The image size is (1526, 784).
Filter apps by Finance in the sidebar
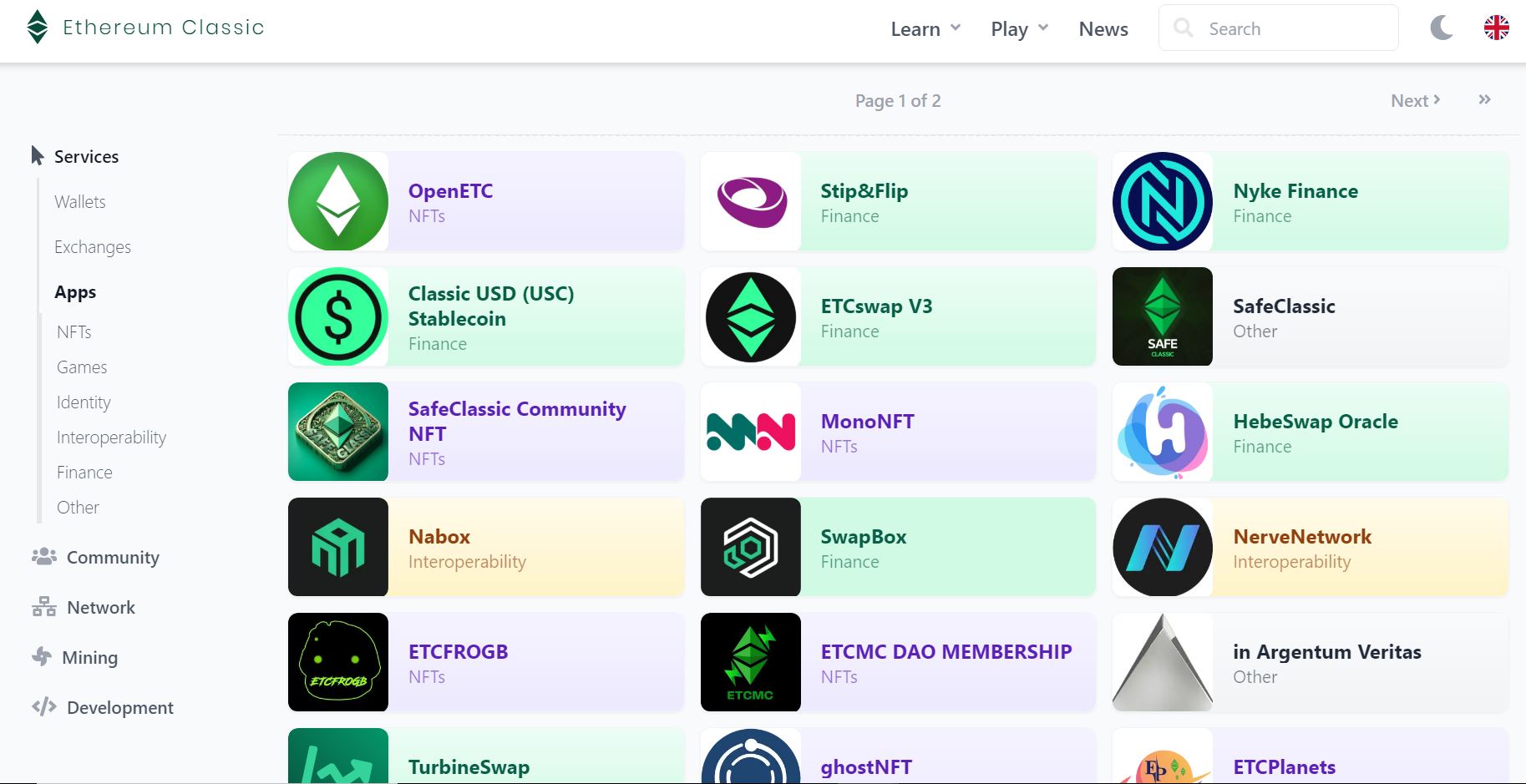[x=84, y=472]
